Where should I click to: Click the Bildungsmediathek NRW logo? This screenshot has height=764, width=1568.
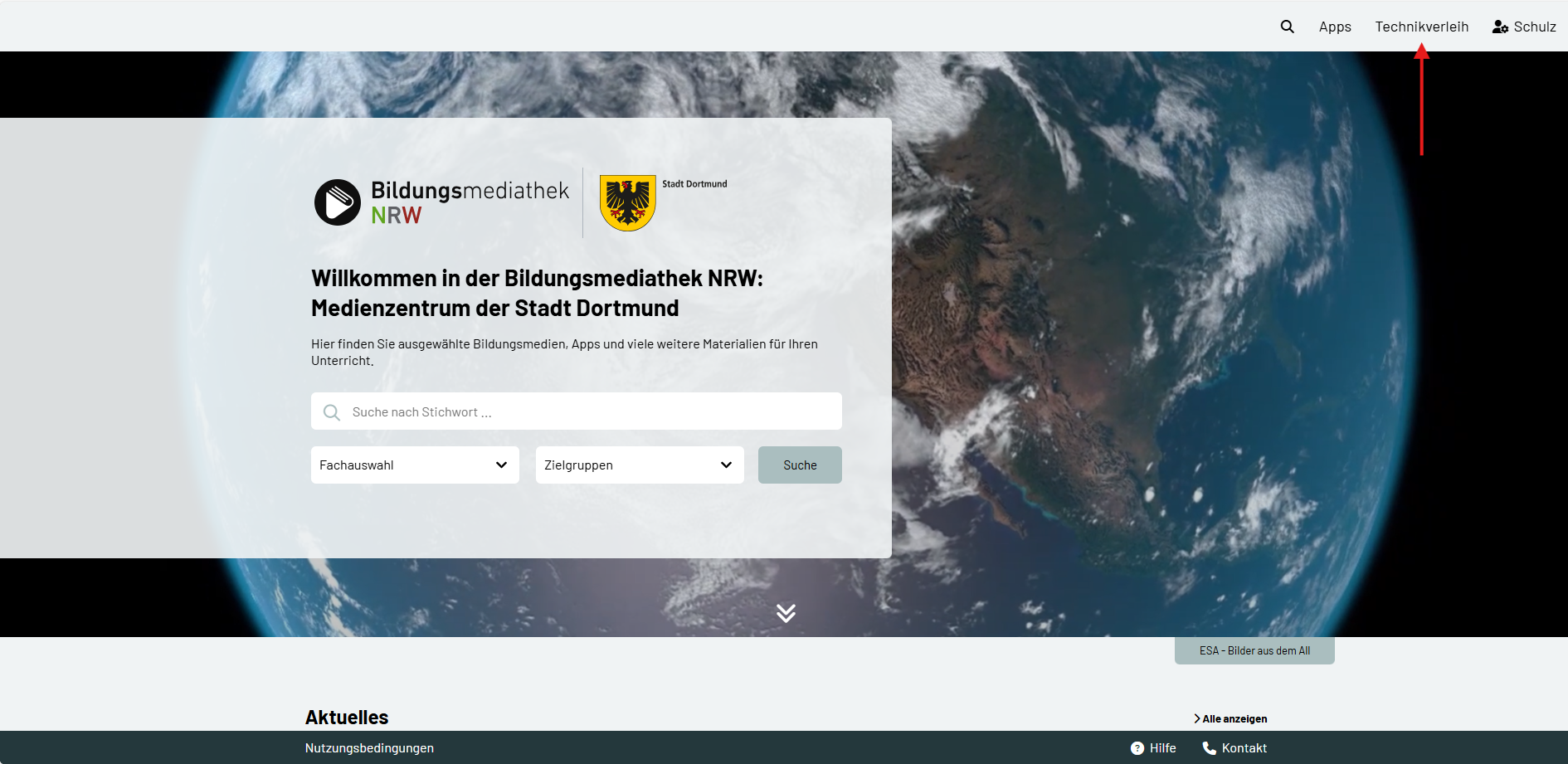tap(441, 202)
